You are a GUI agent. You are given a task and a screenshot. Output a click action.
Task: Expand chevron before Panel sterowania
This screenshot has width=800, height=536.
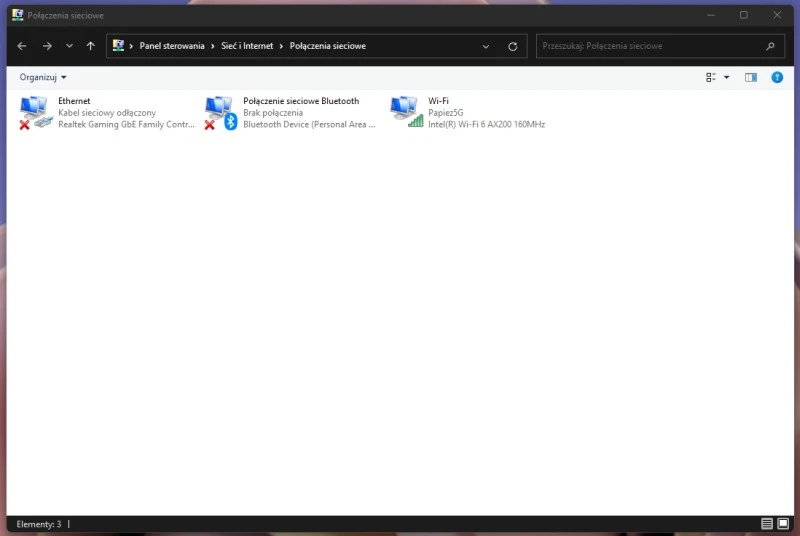click(131, 46)
